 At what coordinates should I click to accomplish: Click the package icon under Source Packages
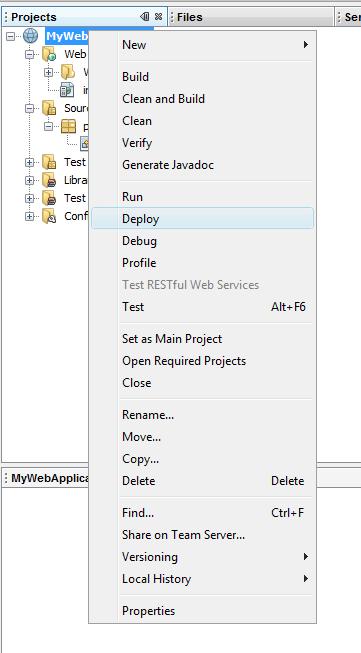(68, 126)
